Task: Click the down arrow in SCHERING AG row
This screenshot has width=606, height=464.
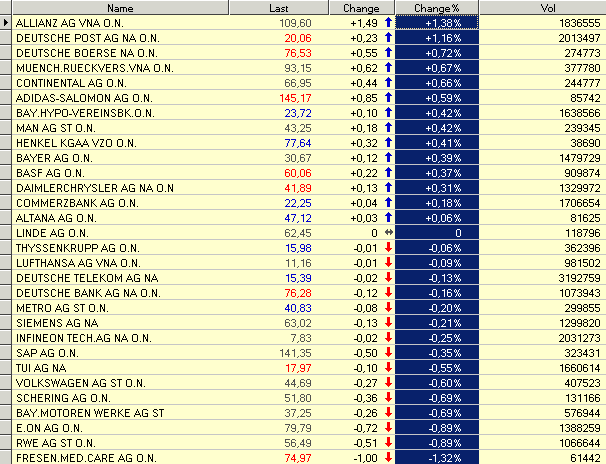Action: pos(388,398)
